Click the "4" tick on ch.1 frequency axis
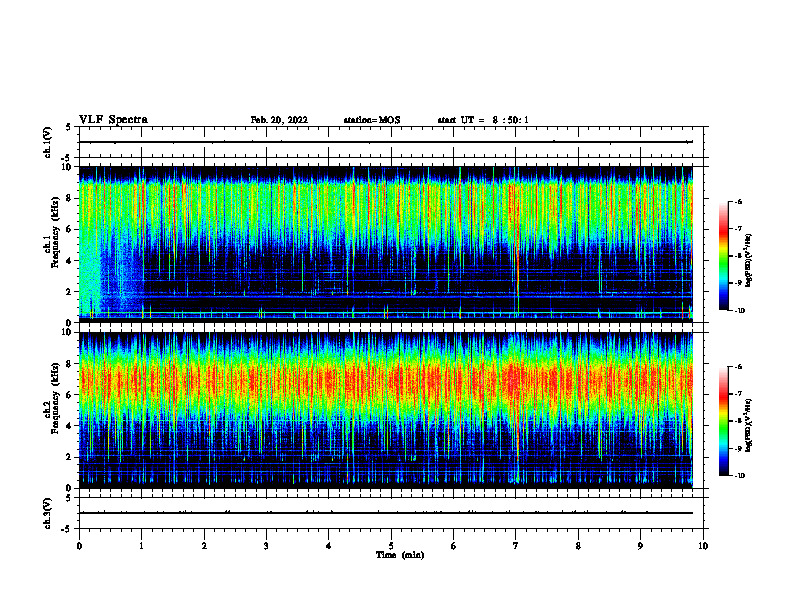 point(70,261)
